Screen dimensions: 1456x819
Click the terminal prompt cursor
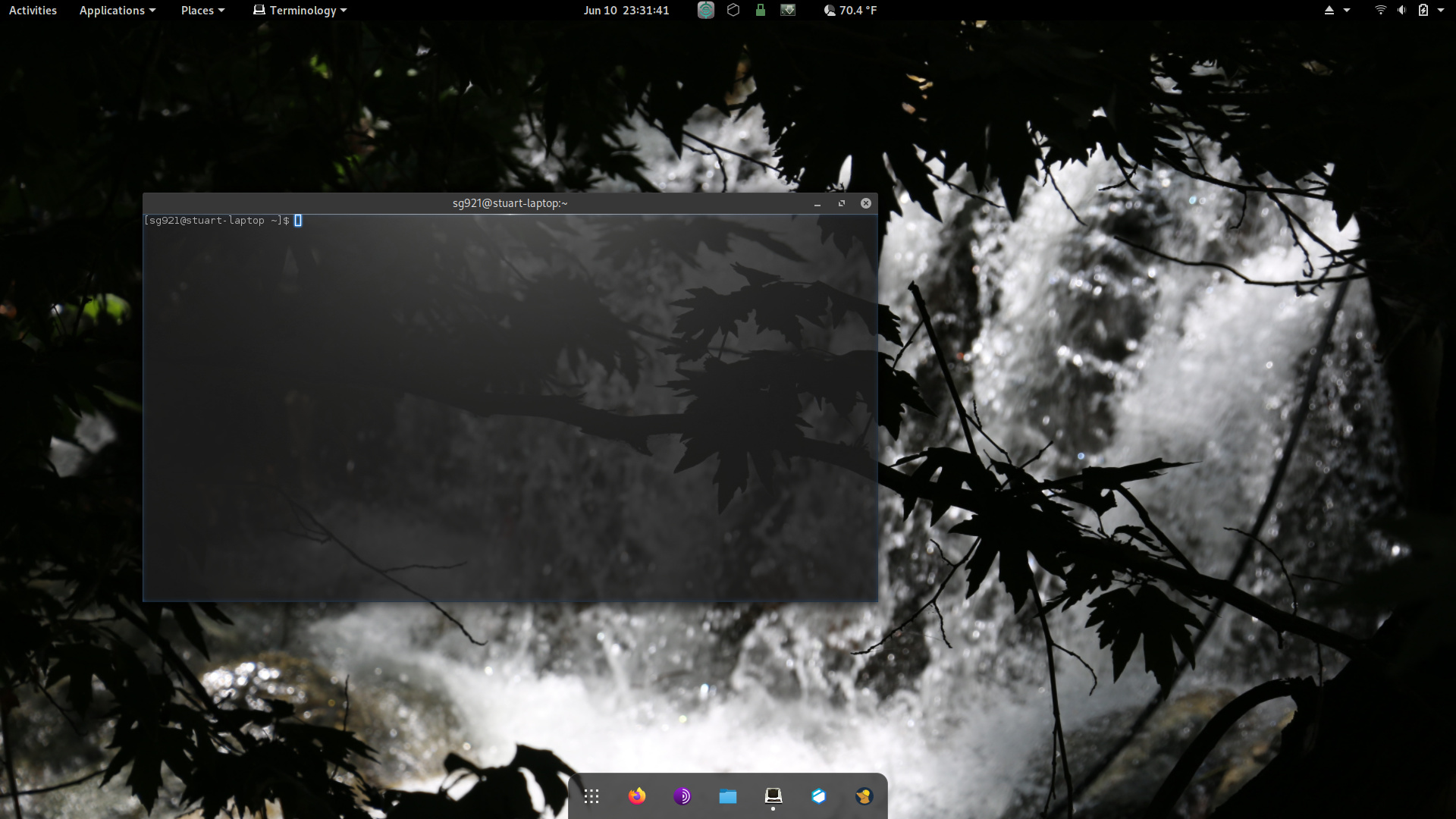coord(298,221)
